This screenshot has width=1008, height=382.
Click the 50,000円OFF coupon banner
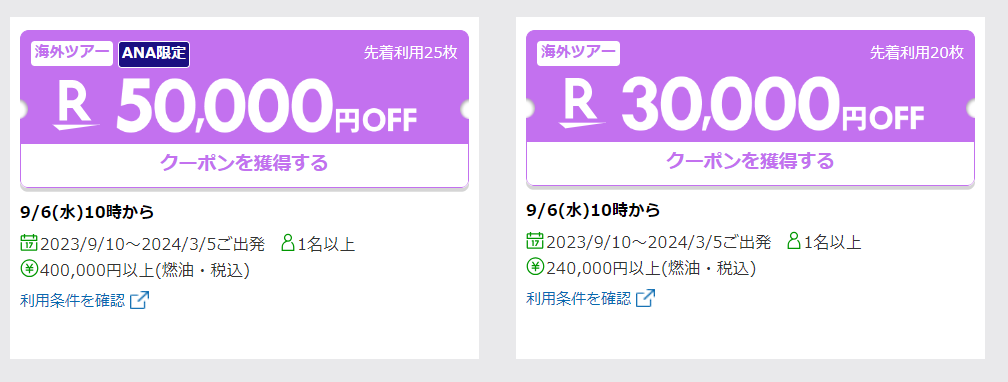[244, 87]
